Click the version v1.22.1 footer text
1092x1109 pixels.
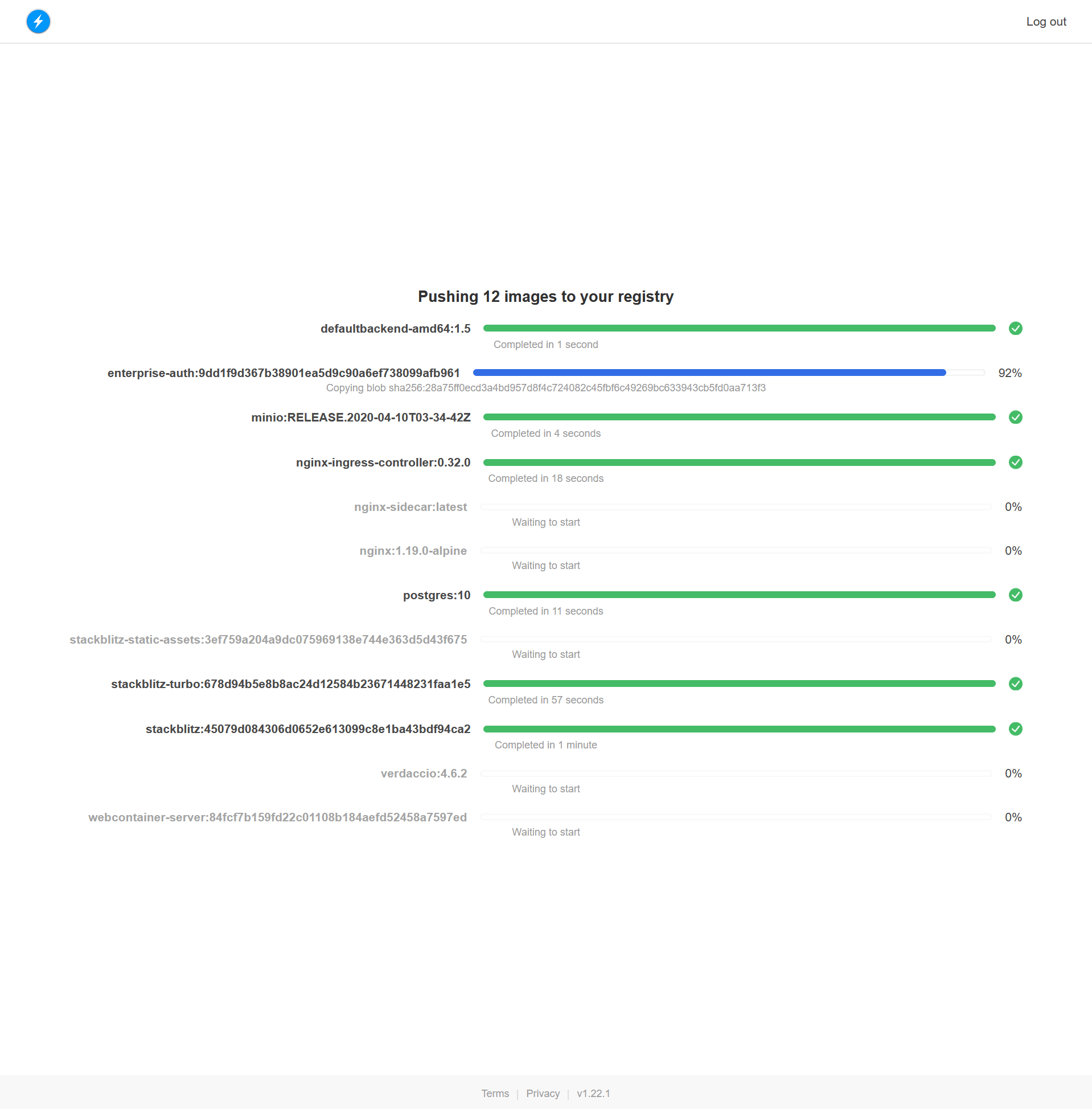point(593,1094)
